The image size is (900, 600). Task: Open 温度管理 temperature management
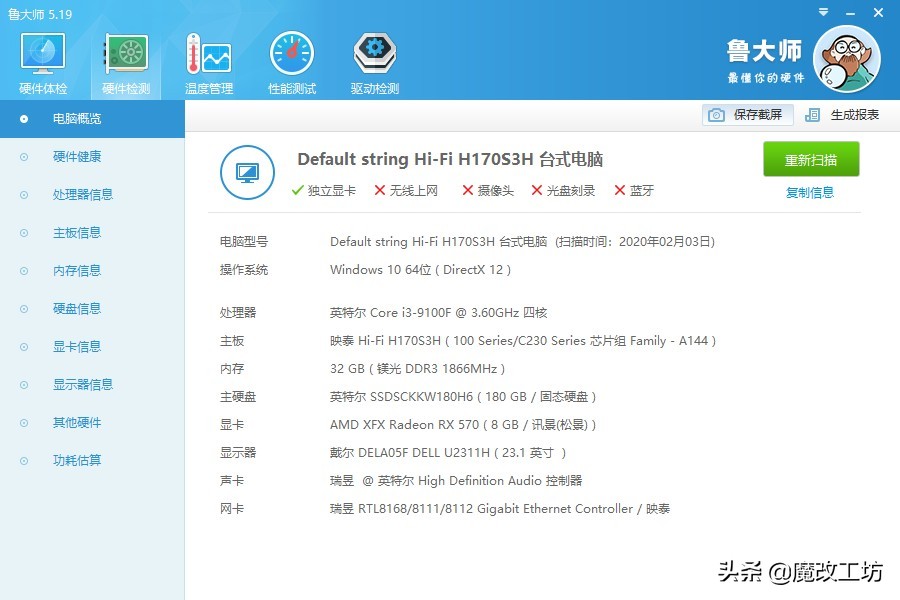tap(207, 60)
